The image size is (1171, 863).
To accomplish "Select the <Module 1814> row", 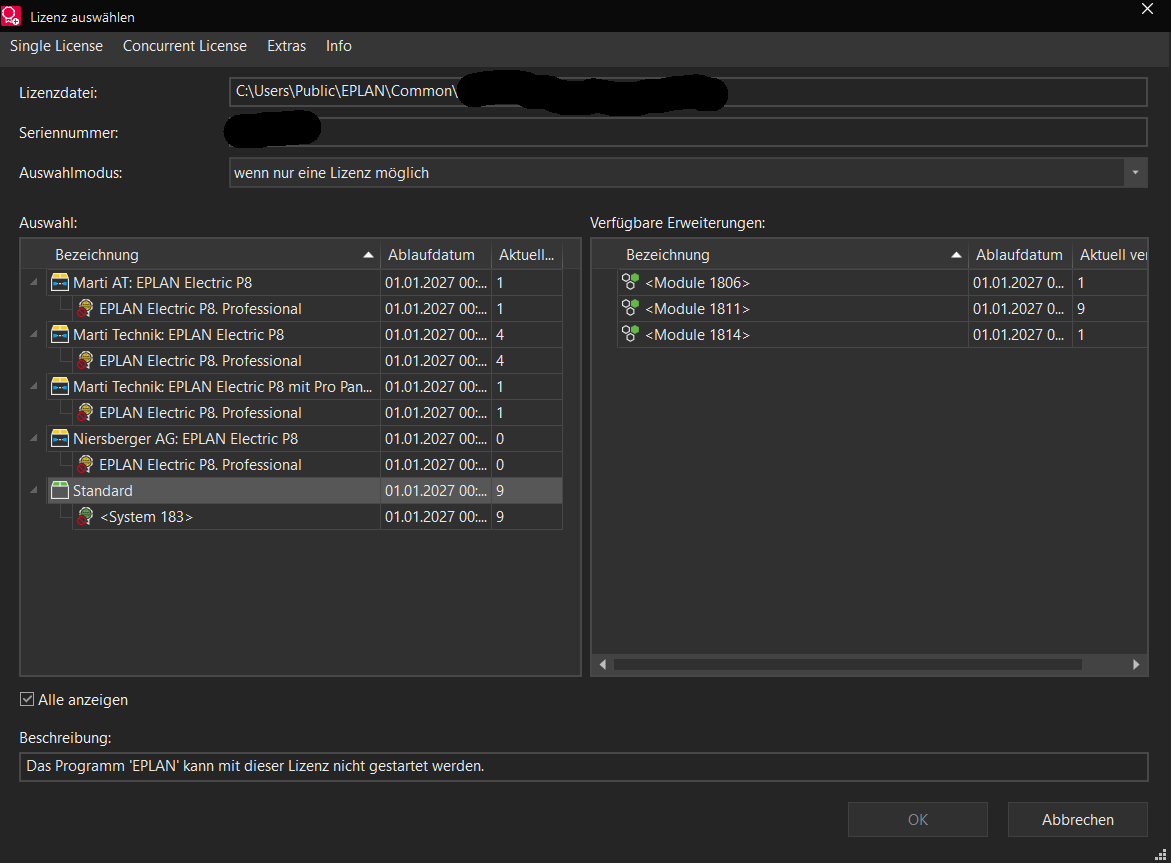I will point(882,334).
